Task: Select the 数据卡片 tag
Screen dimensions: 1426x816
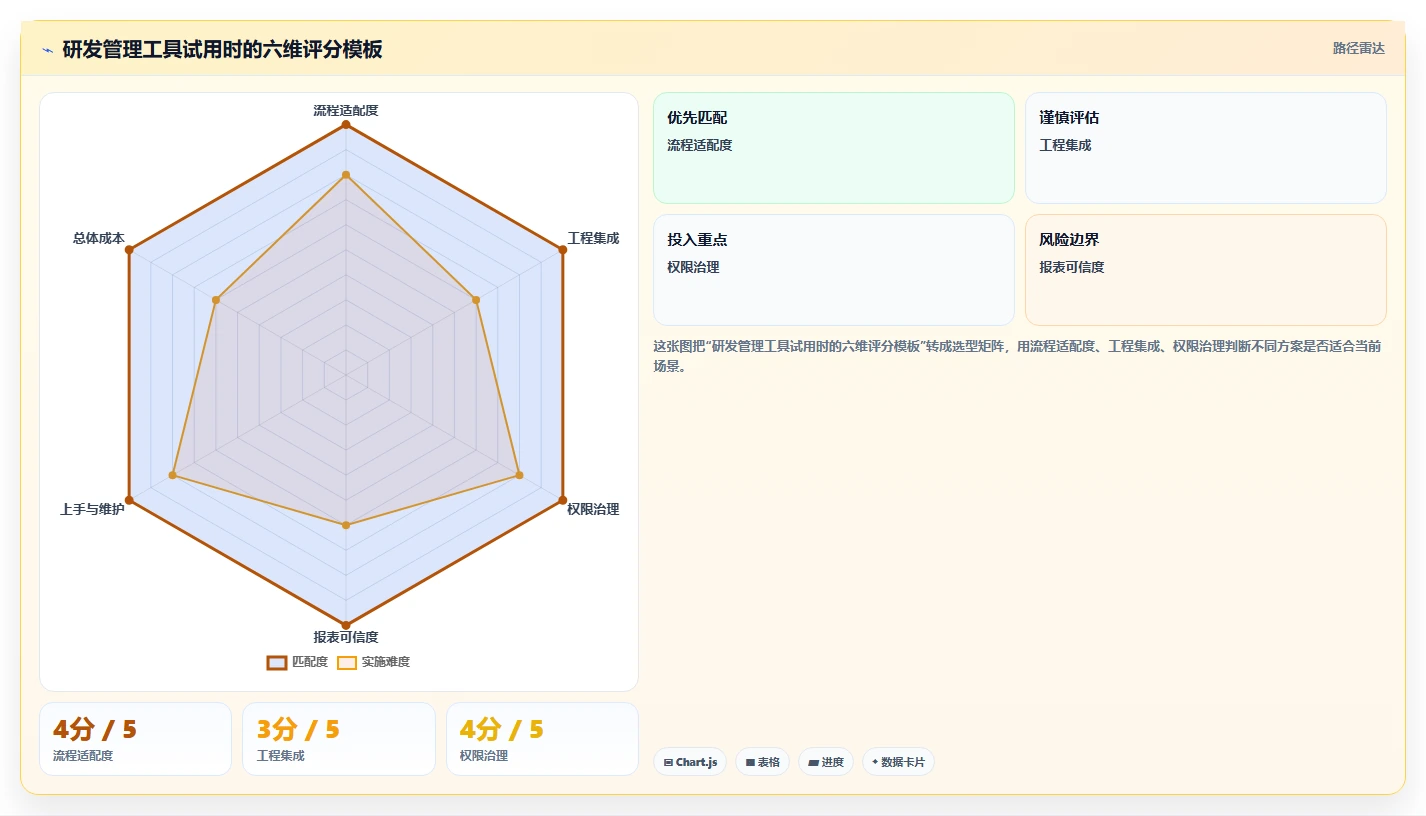Action: tap(898, 762)
